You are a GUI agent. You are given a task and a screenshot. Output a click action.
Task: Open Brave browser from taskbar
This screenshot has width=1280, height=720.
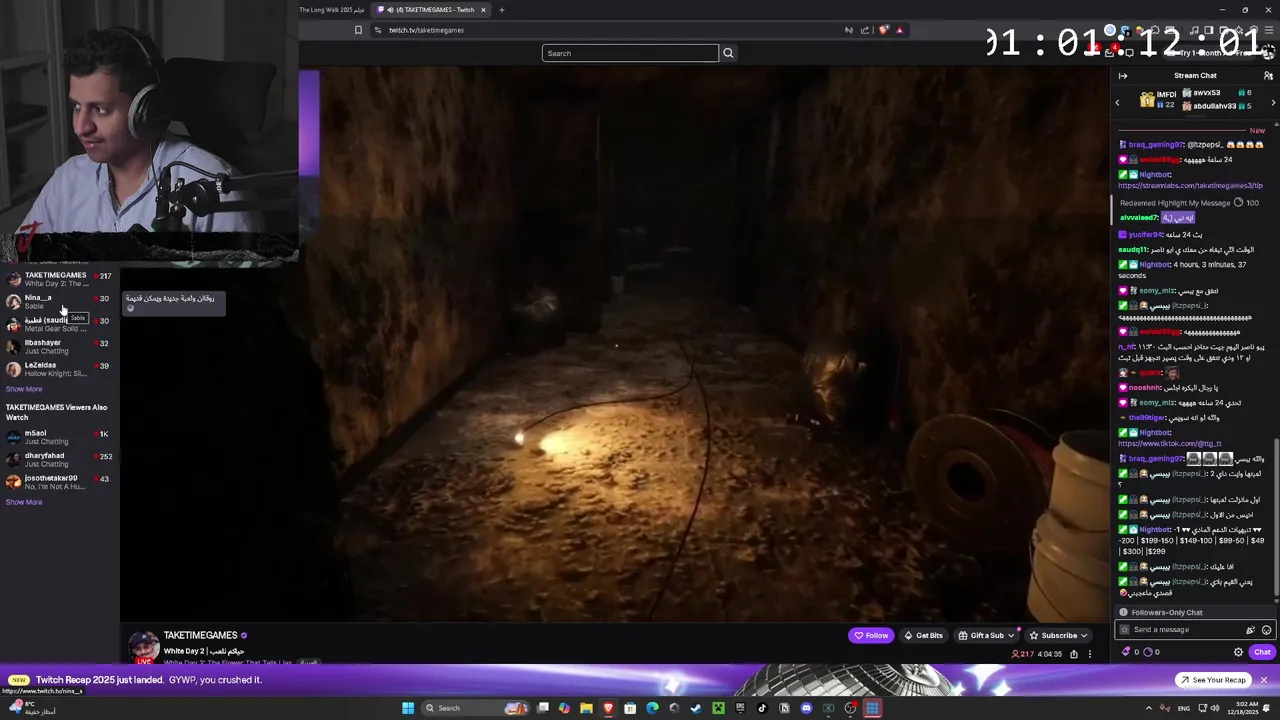pyautogui.click(x=608, y=708)
